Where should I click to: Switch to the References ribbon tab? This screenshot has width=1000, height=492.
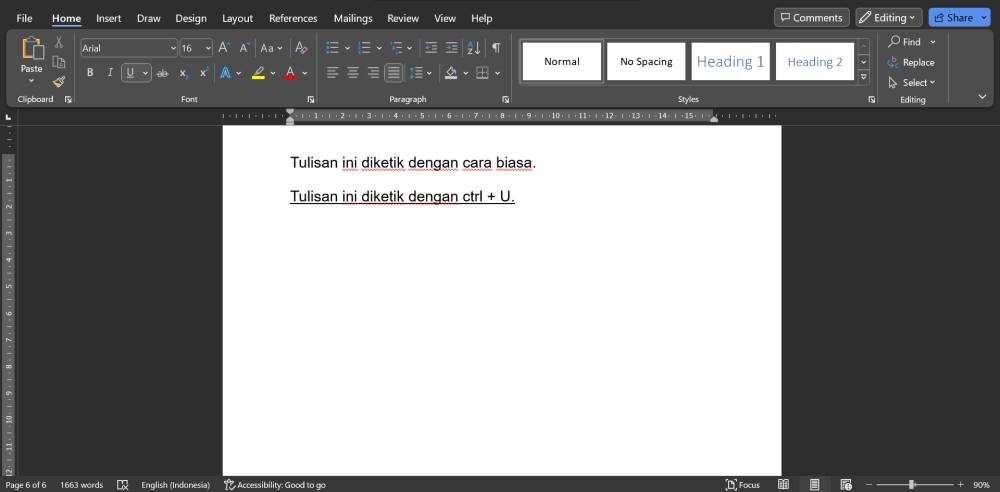(293, 19)
